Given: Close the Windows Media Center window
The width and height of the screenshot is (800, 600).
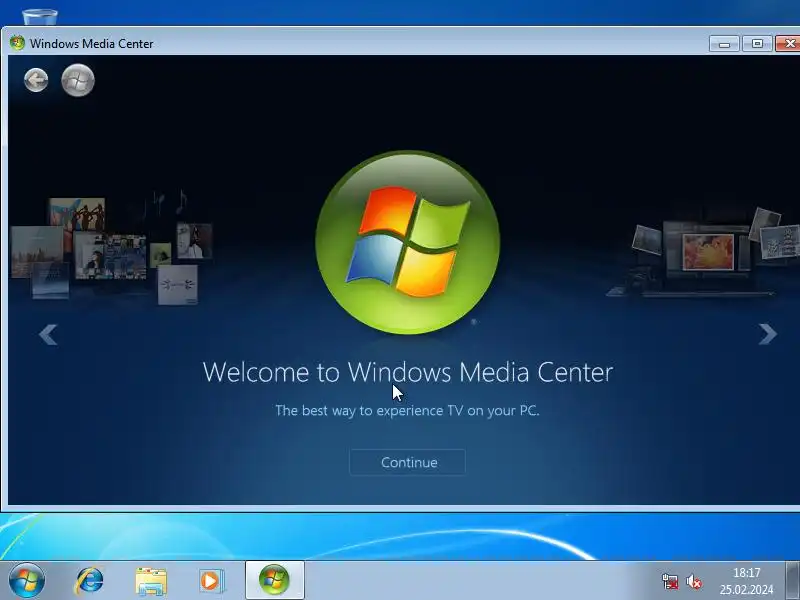Looking at the screenshot, I should 788,44.
